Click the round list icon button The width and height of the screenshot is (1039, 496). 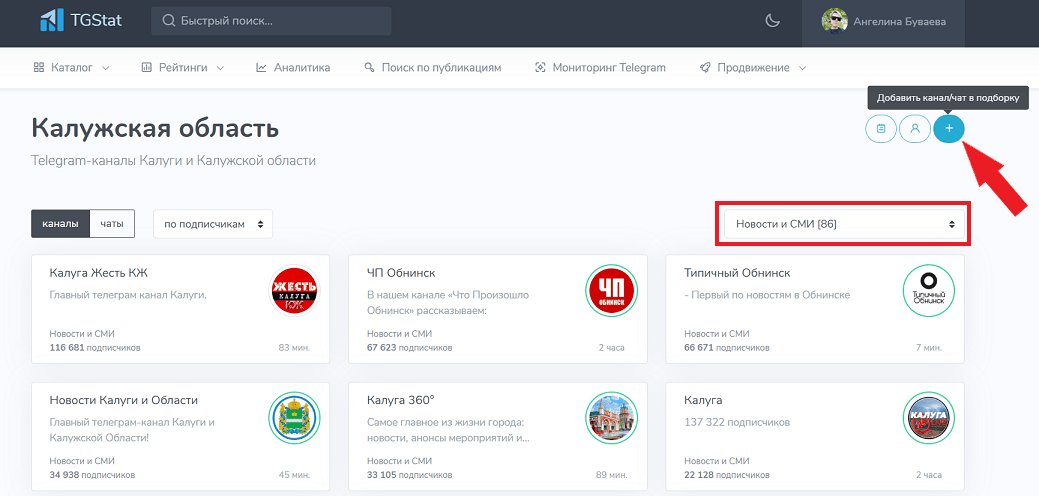(x=881, y=129)
